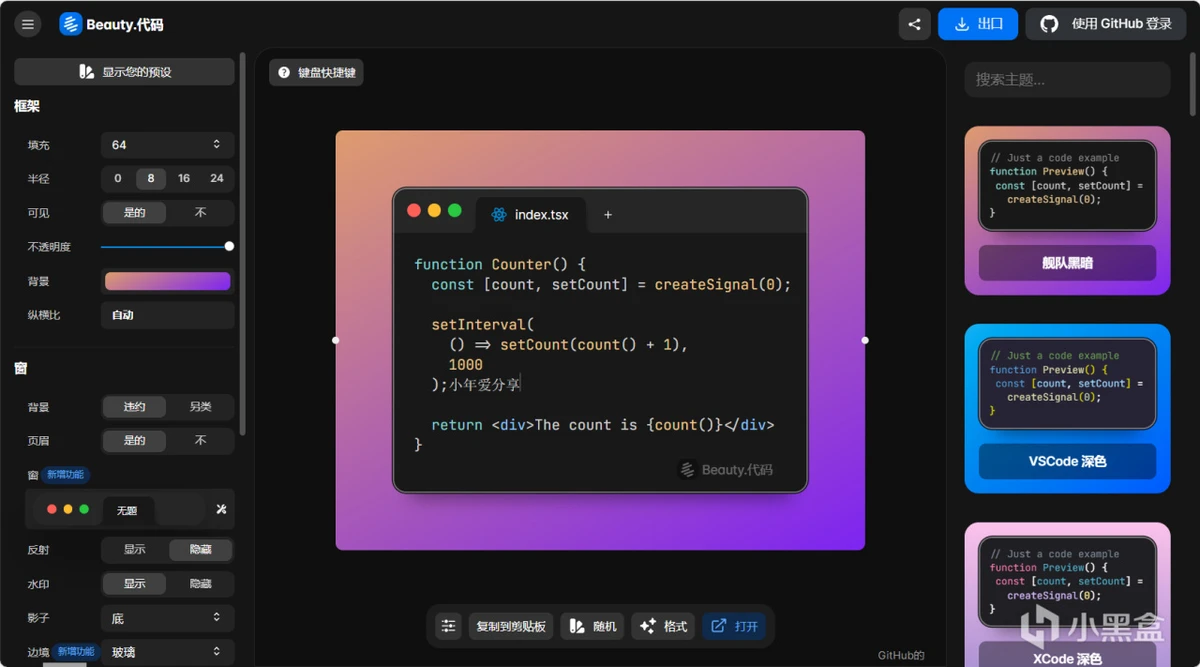The width and height of the screenshot is (1200, 667).
Task: Select 显示 for the reflection option
Action: point(135,549)
